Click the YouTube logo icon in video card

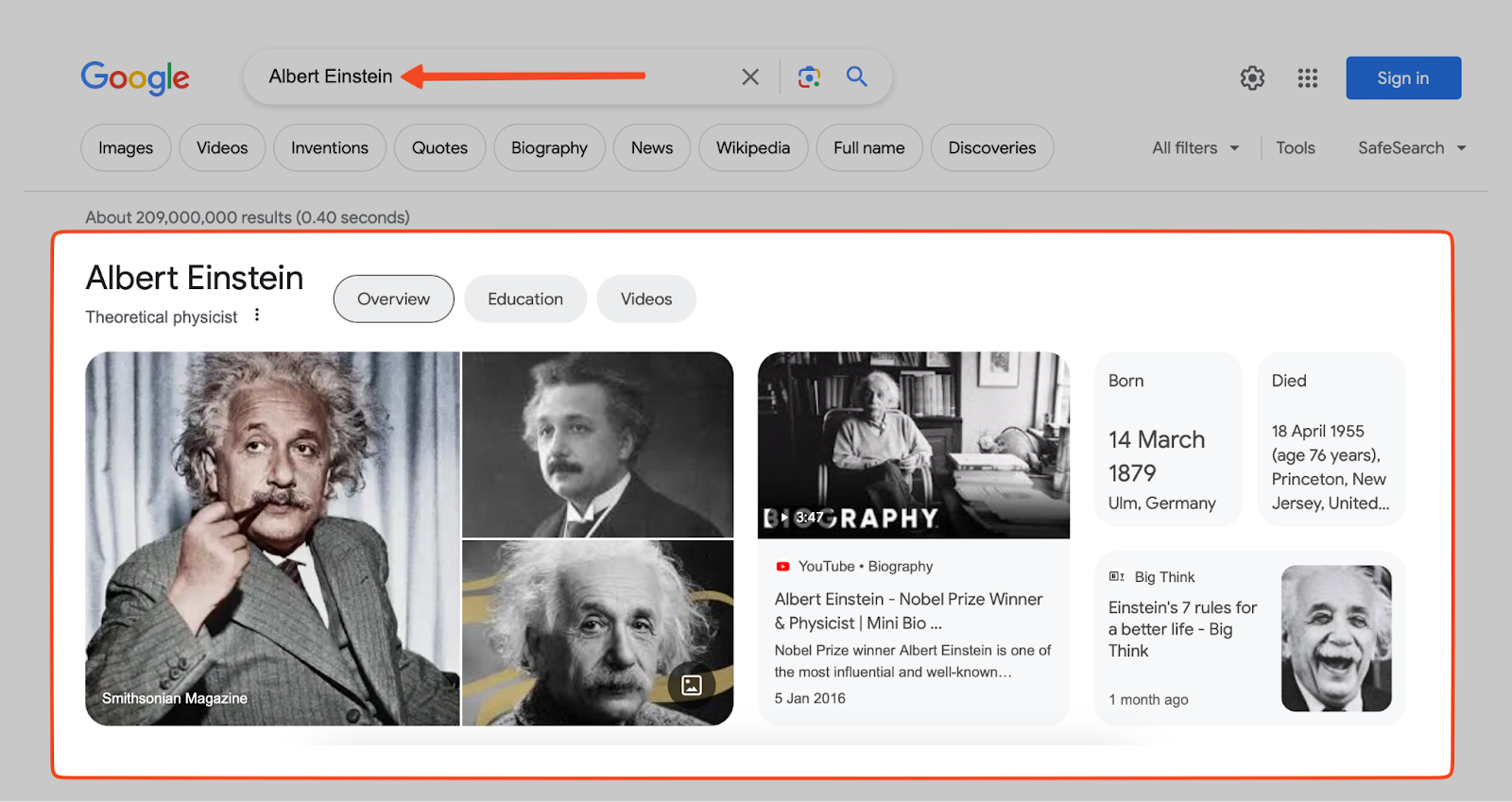click(x=782, y=567)
